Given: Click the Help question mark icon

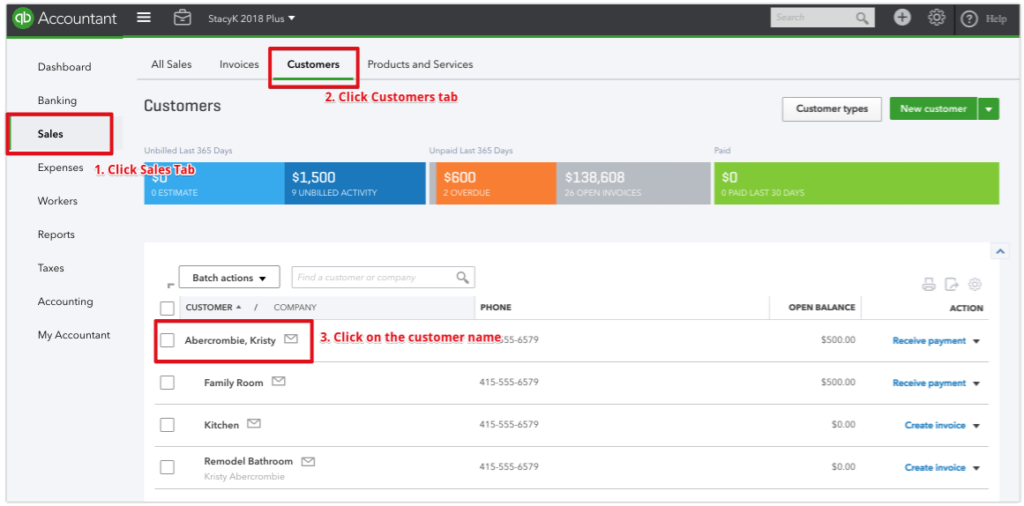Looking at the screenshot, I should (x=970, y=19).
